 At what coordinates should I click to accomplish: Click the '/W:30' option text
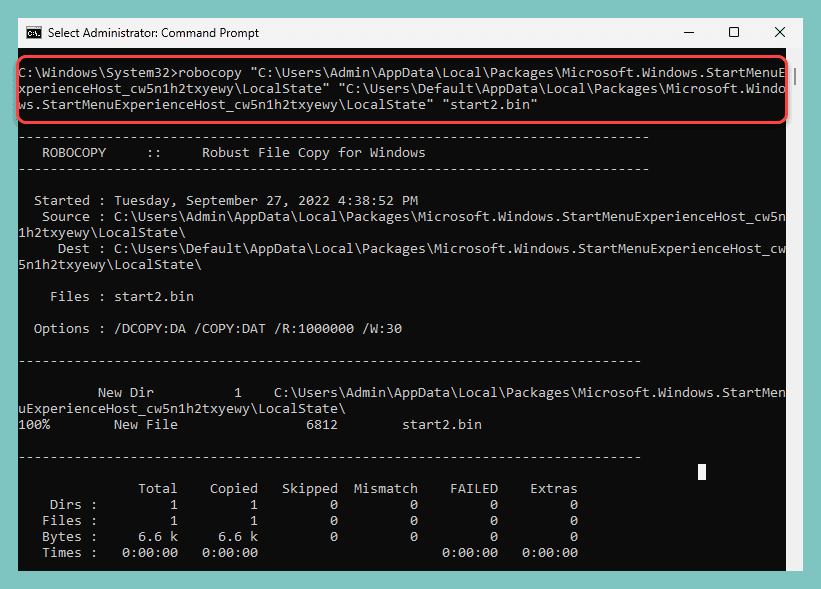tap(382, 329)
